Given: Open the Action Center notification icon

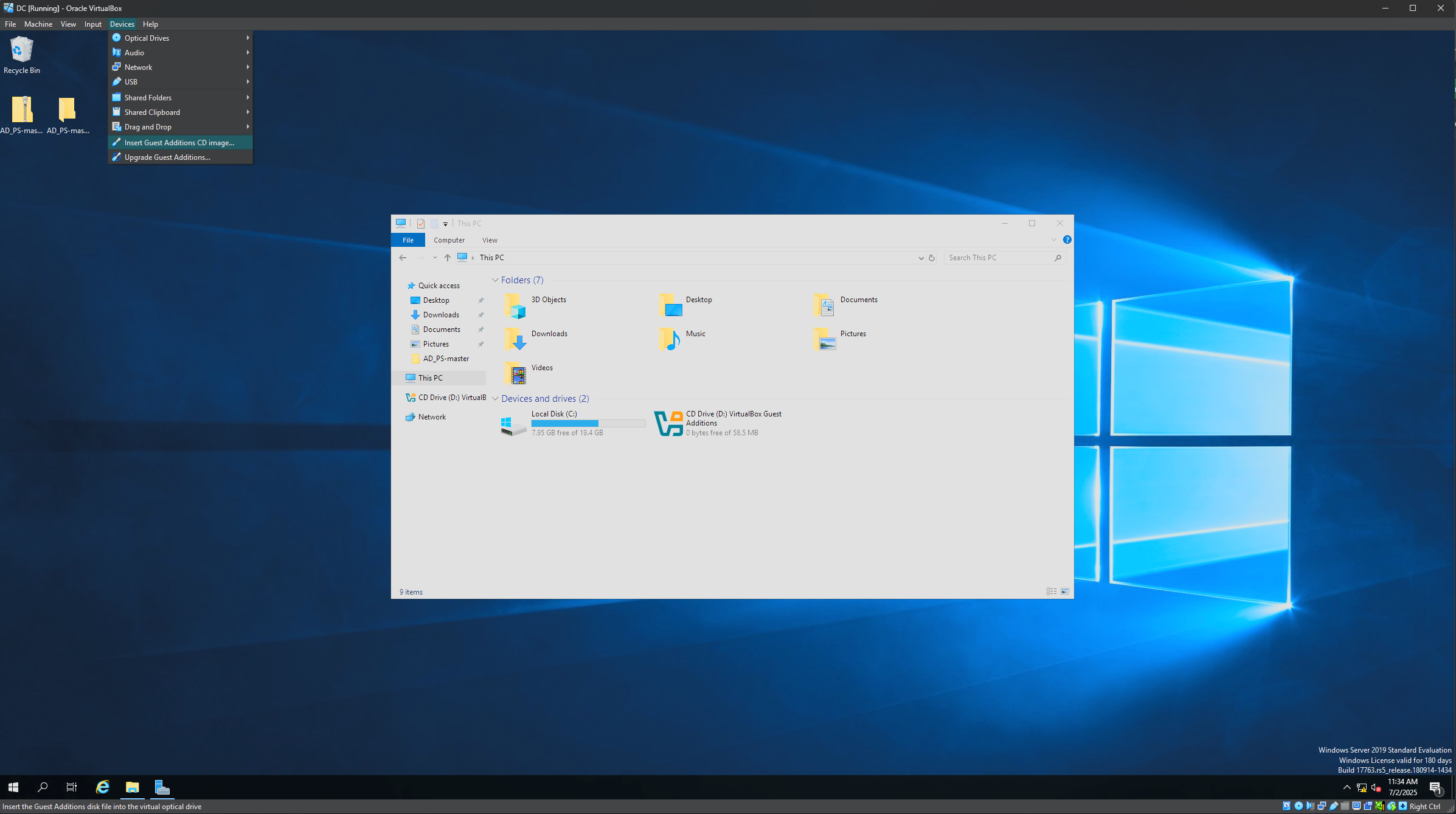Looking at the screenshot, I should click(x=1435, y=788).
